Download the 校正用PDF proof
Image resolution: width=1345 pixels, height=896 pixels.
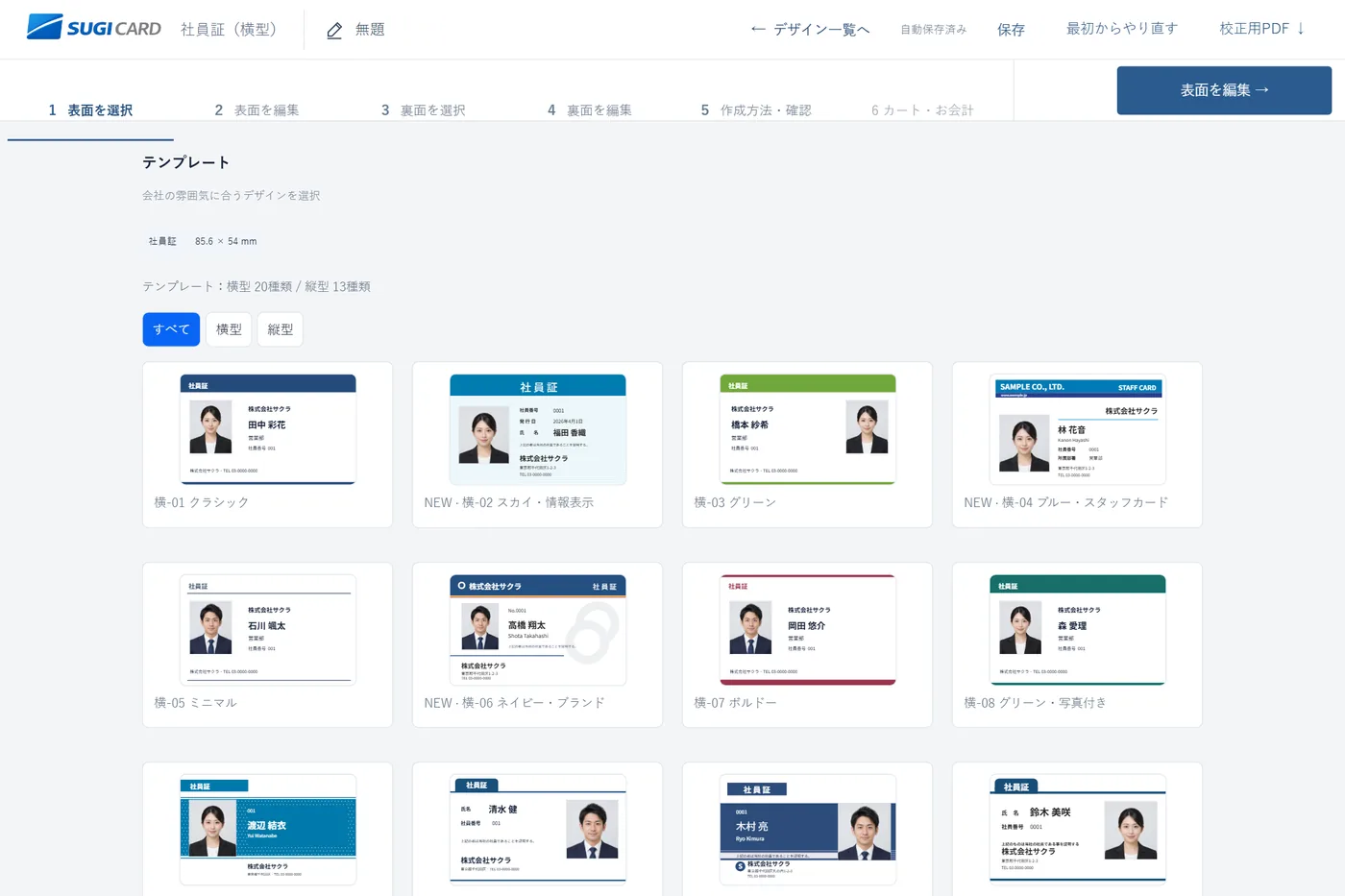tap(1262, 29)
